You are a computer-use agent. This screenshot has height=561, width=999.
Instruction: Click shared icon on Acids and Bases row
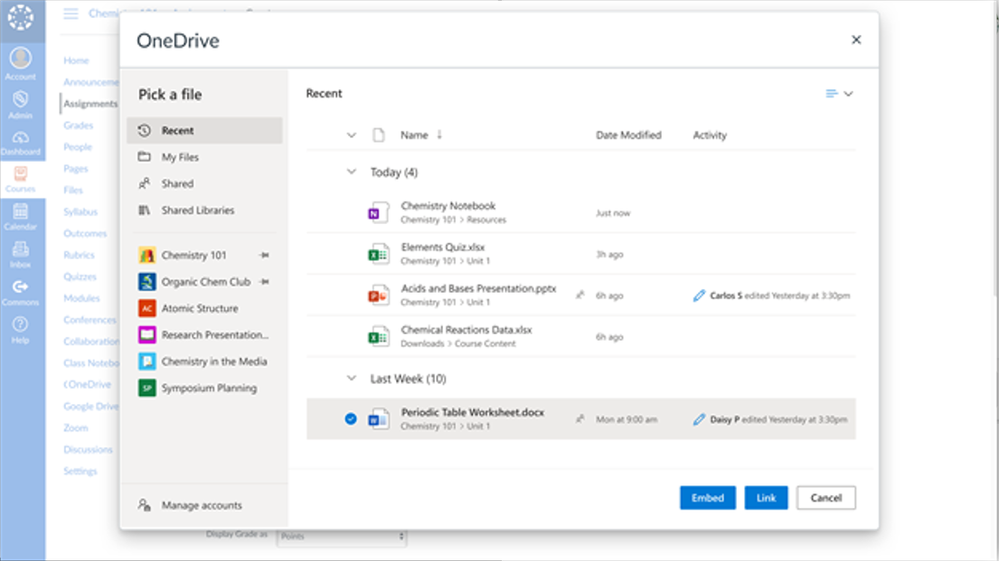(x=580, y=295)
